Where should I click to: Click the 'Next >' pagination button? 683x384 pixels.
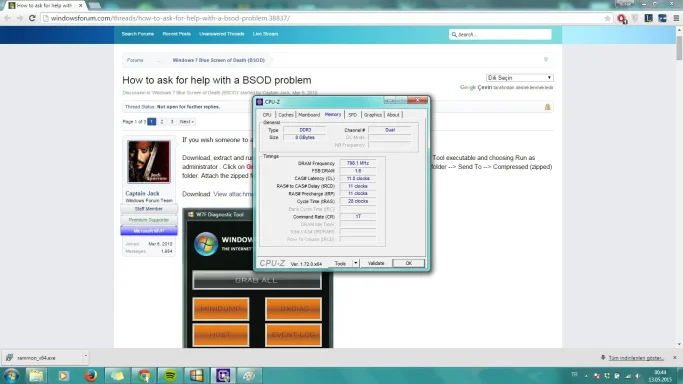(x=186, y=122)
